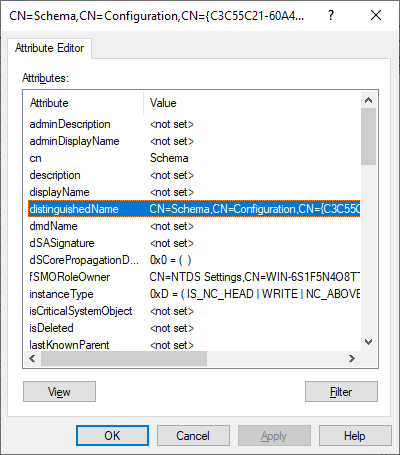400x455 pixels.
Task: Click the horizontal scrollbar thumb
Action: [x=124, y=359]
